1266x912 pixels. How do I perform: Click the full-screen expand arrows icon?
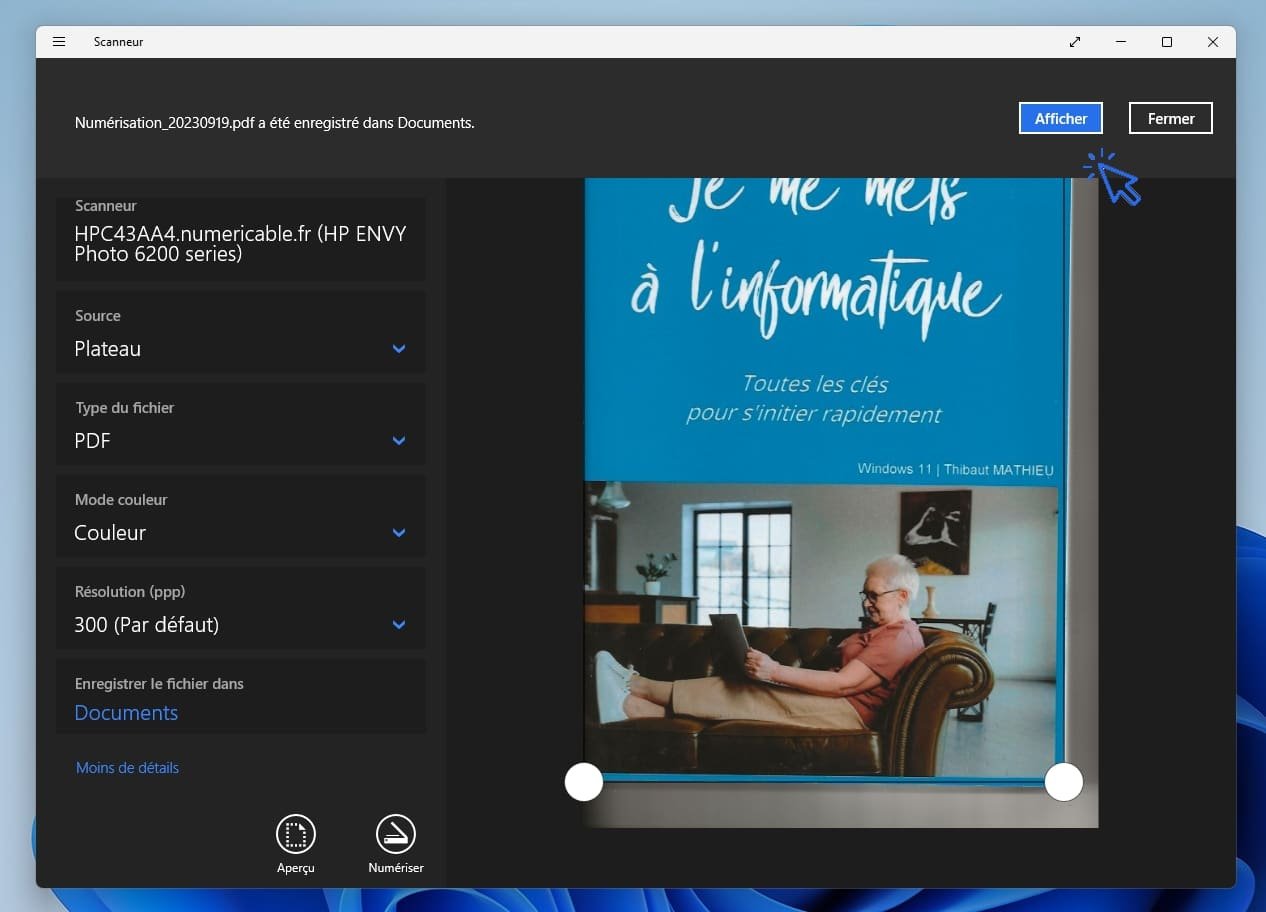point(1075,42)
